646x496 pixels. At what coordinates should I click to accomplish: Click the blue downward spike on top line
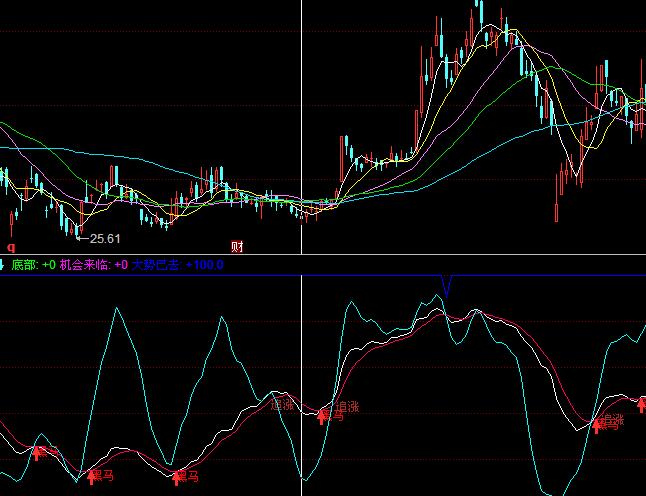446,287
